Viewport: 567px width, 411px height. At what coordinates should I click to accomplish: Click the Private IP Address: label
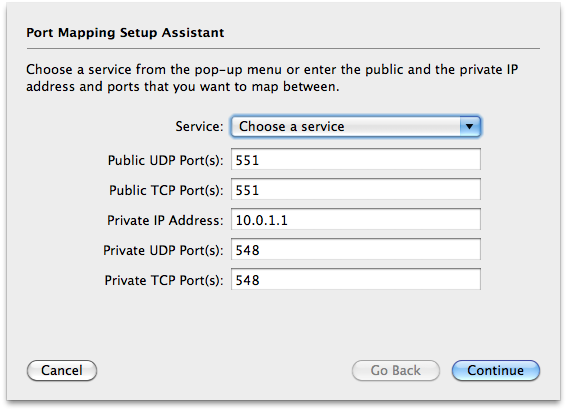(x=165, y=220)
